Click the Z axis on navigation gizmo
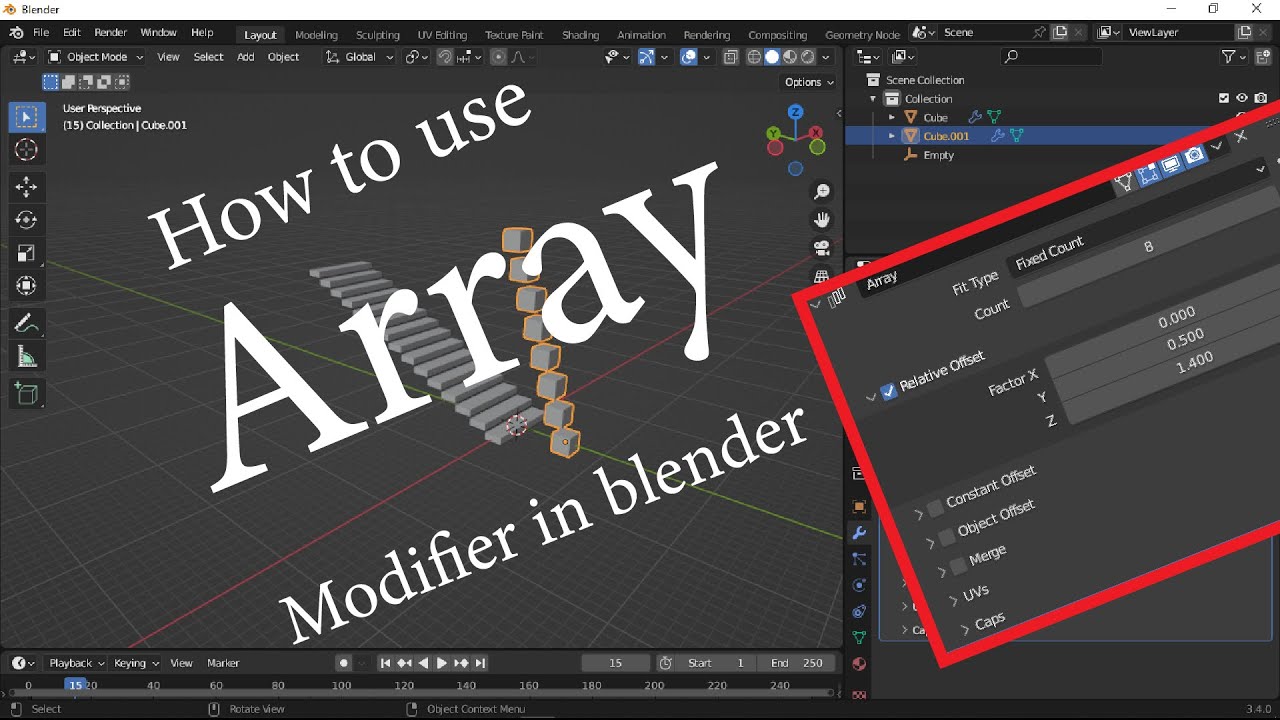This screenshot has height=720, width=1280. pos(795,112)
